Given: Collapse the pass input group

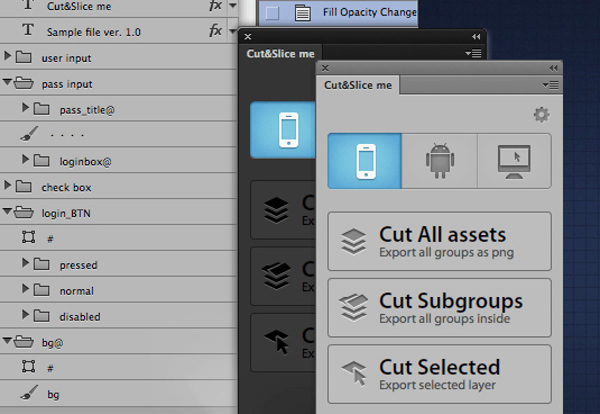Looking at the screenshot, I should 7,81.
